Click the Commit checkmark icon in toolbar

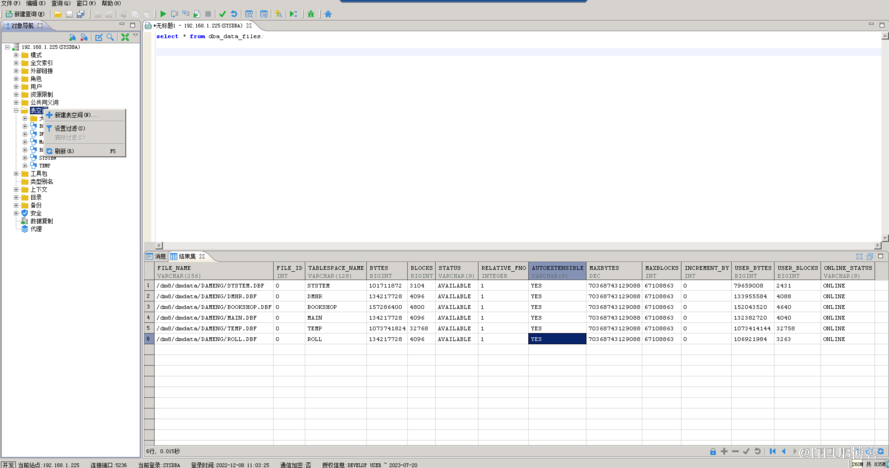pyautogui.click(x=222, y=14)
